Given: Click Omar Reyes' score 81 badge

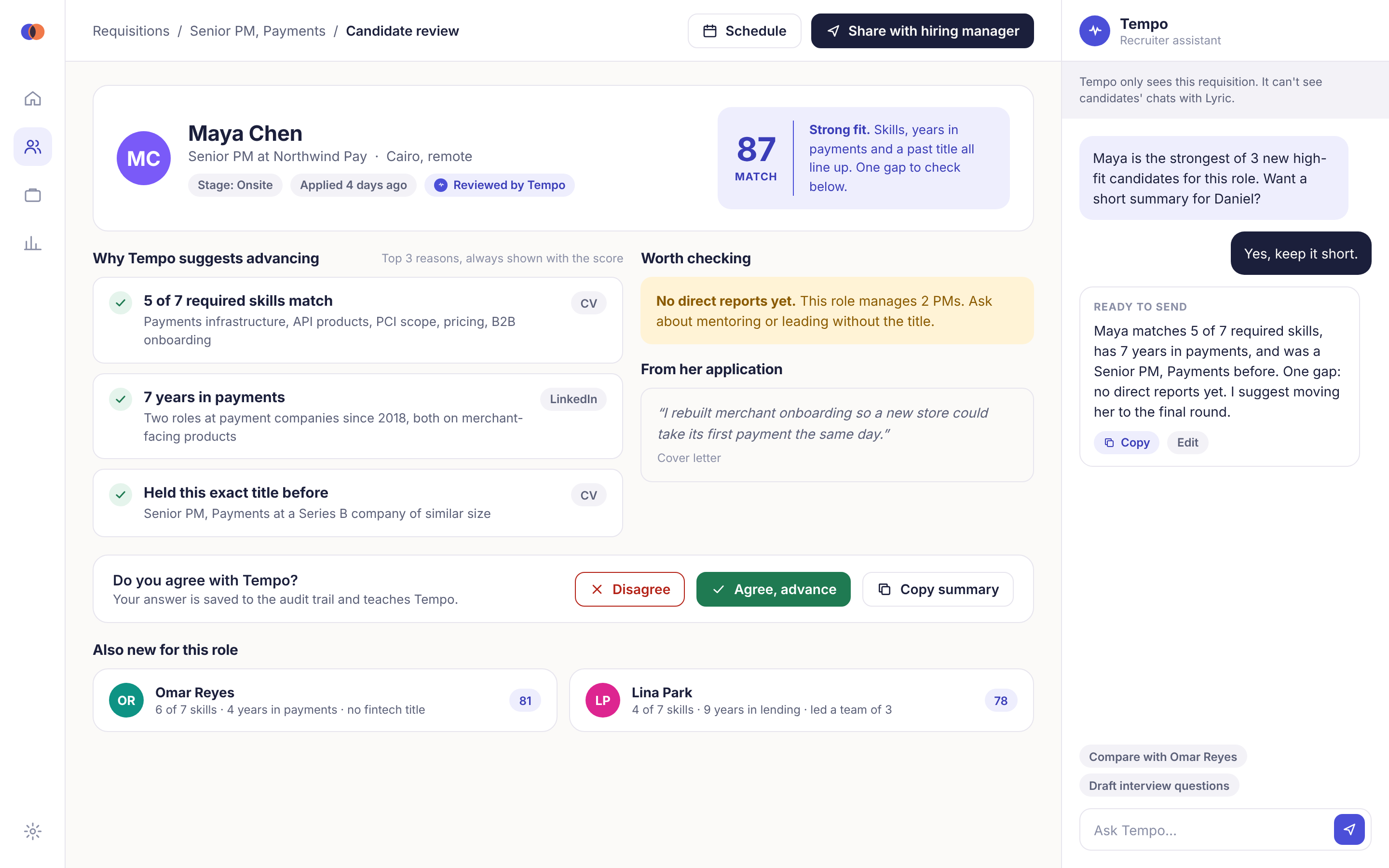Looking at the screenshot, I should (x=525, y=700).
